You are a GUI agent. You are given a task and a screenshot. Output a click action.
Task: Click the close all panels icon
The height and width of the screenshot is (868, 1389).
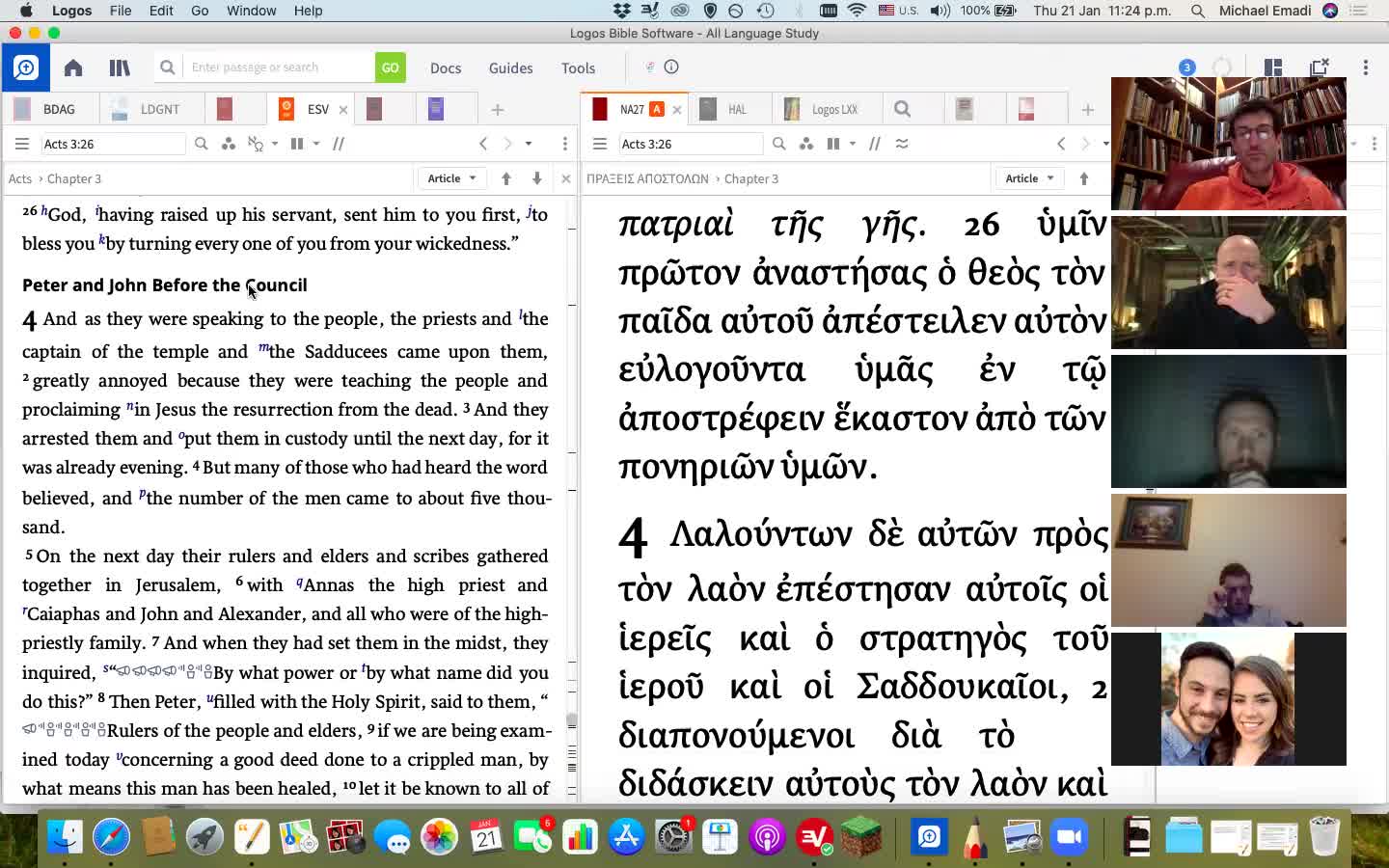1320,68
